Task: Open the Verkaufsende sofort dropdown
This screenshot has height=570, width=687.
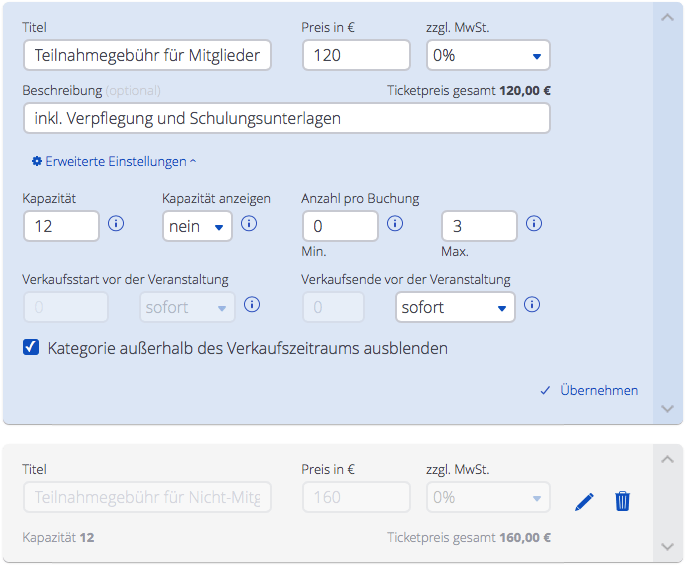Action: click(455, 307)
